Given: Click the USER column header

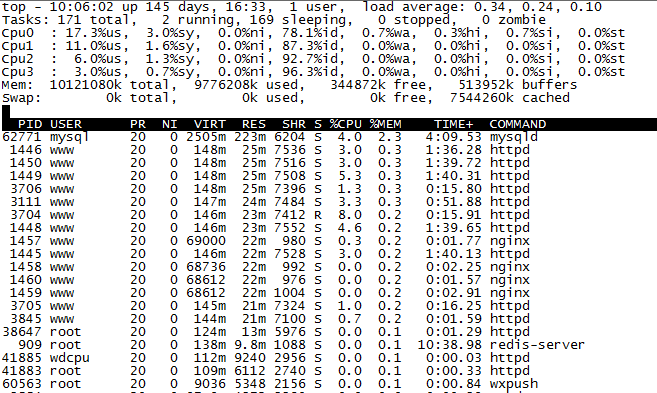Looking at the screenshot, I should click(x=66, y=124).
